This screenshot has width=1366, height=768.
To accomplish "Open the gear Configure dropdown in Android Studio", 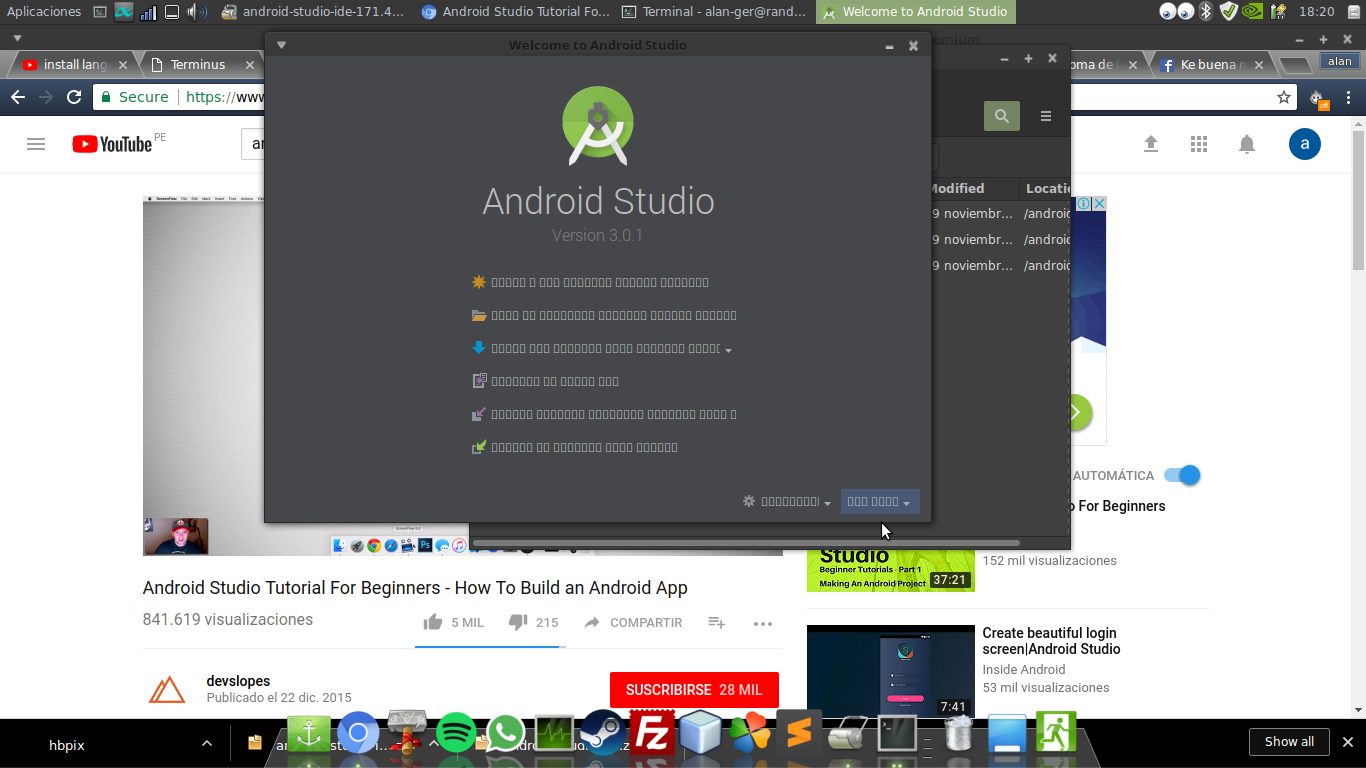I will pos(787,502).
